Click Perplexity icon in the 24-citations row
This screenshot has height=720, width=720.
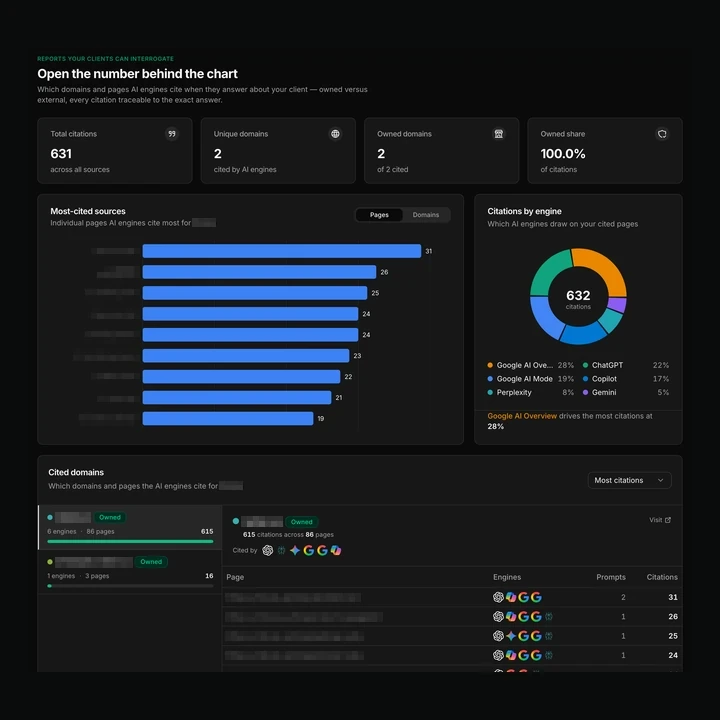pyautogui.click(x=549, y=655)
